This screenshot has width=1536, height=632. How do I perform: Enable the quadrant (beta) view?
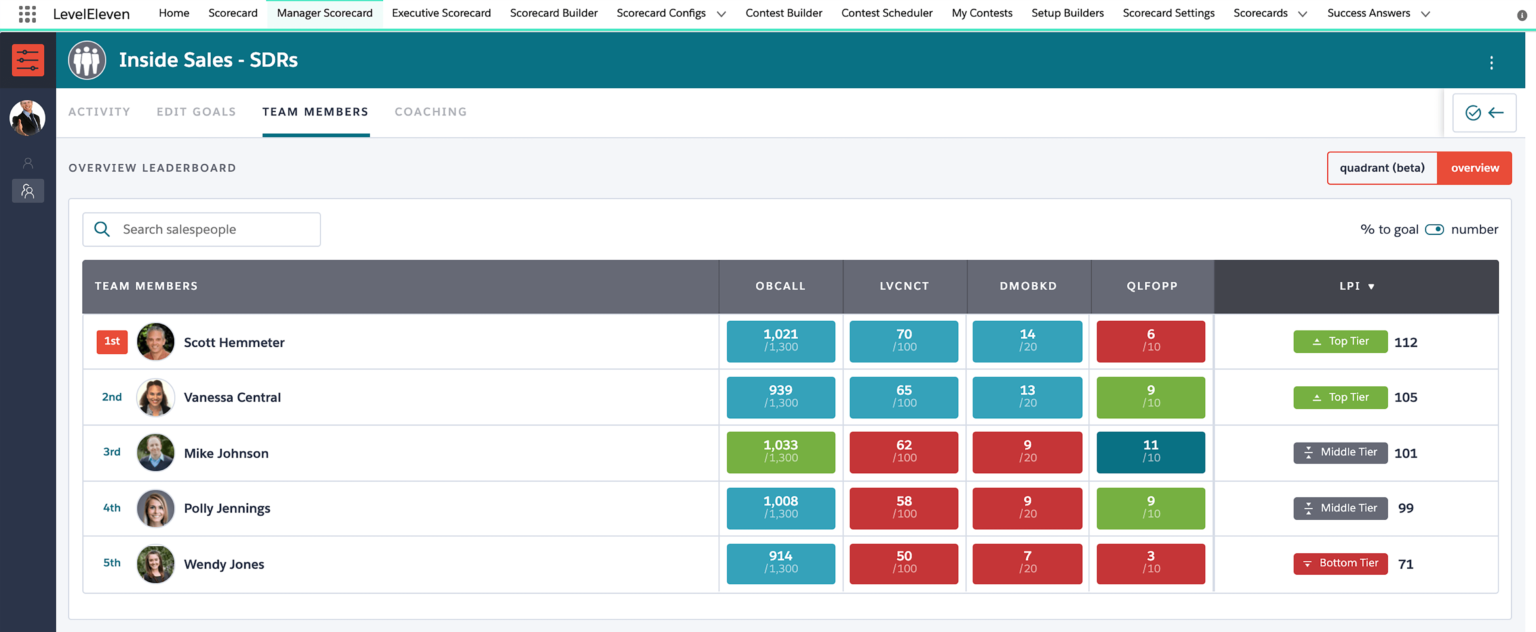[1382, 168]
